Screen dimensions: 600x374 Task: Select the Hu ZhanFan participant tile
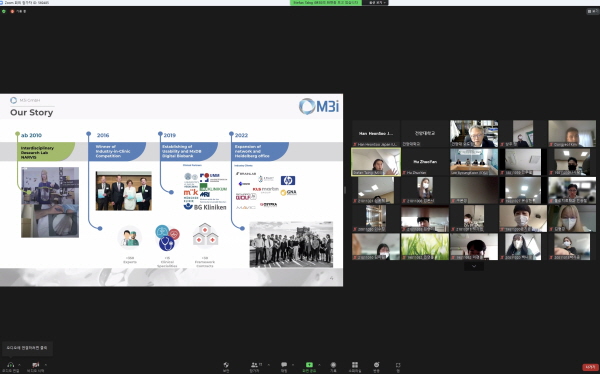425,162
